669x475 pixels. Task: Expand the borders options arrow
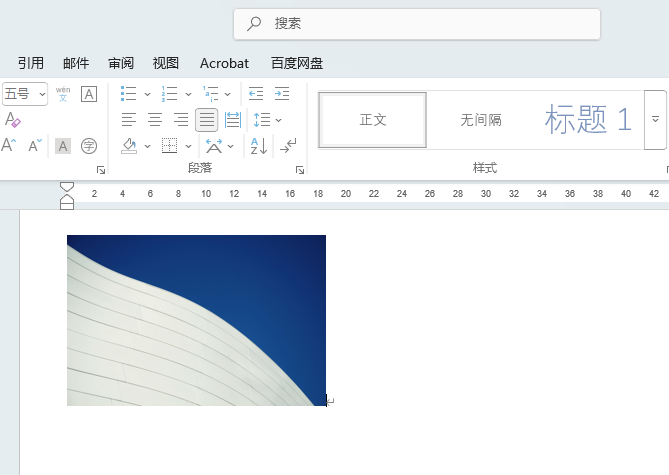coord(189,146)
